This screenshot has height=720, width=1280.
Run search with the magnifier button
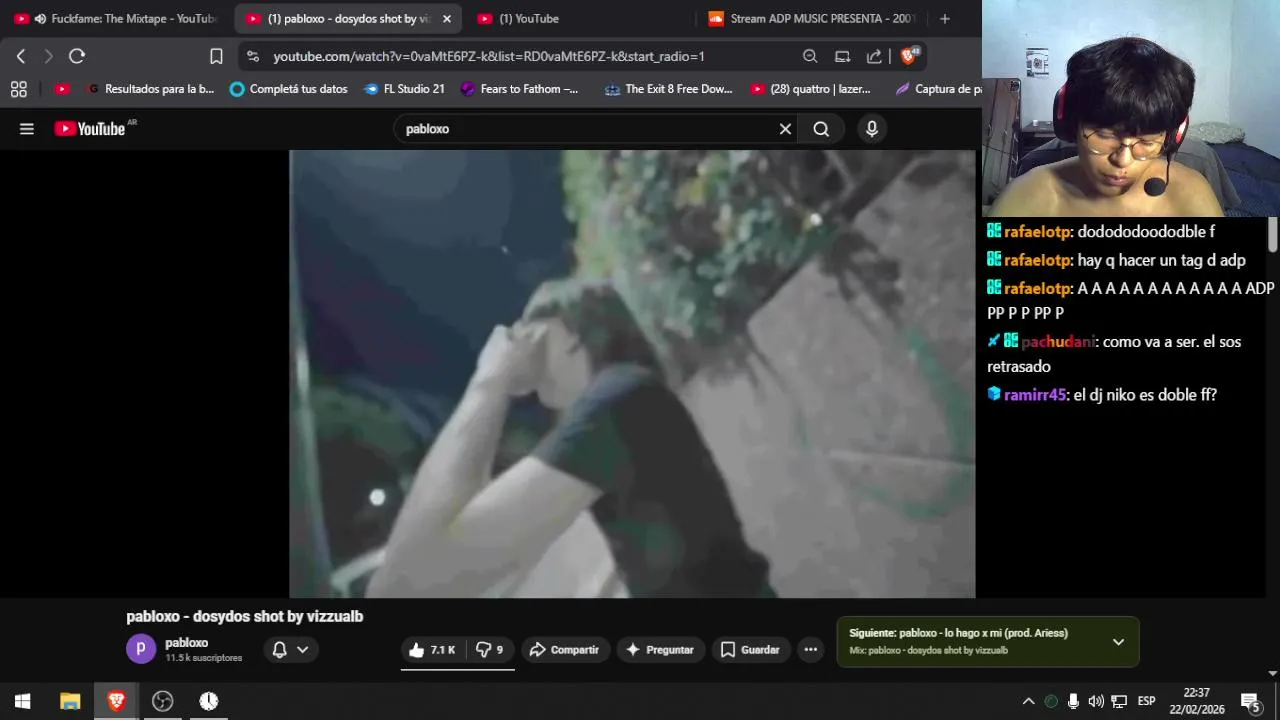pyautogui.click(x=821, y=129)
